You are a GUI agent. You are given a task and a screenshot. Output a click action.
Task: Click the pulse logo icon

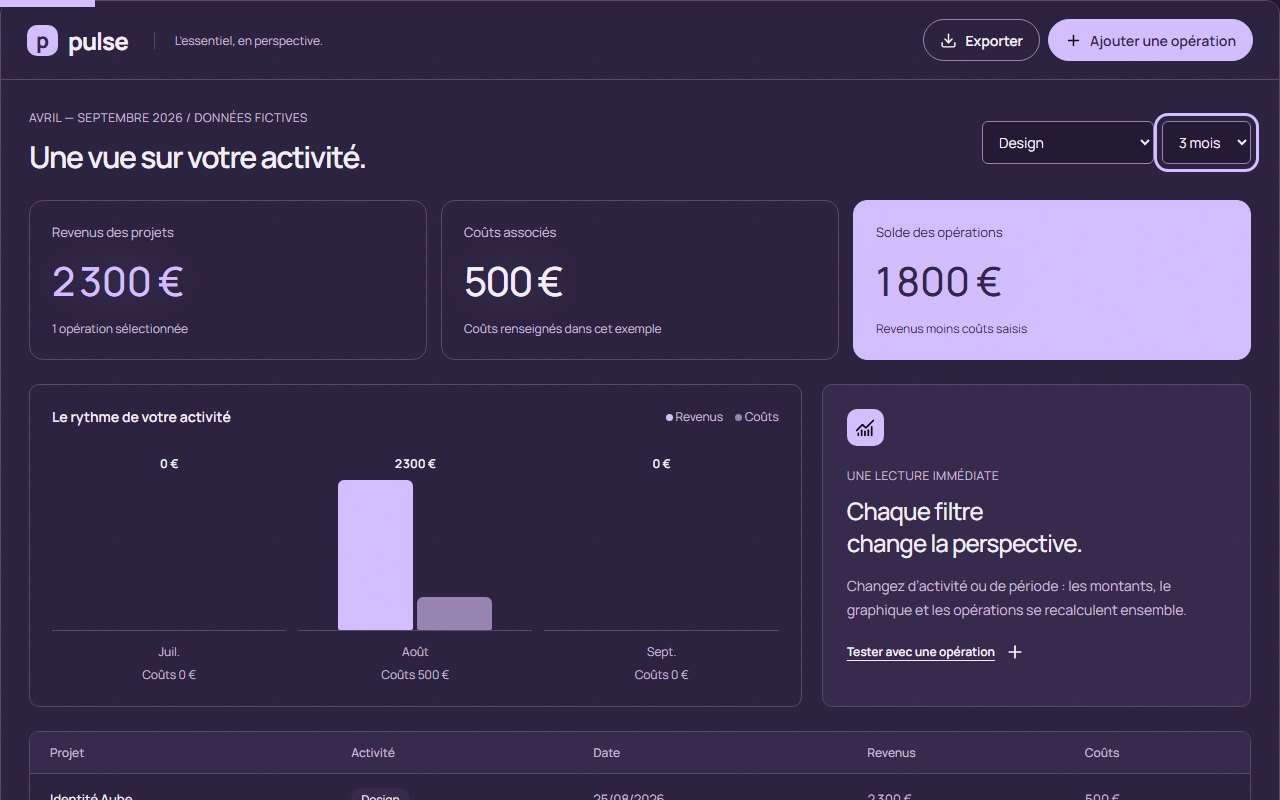(x=42, y=41)
